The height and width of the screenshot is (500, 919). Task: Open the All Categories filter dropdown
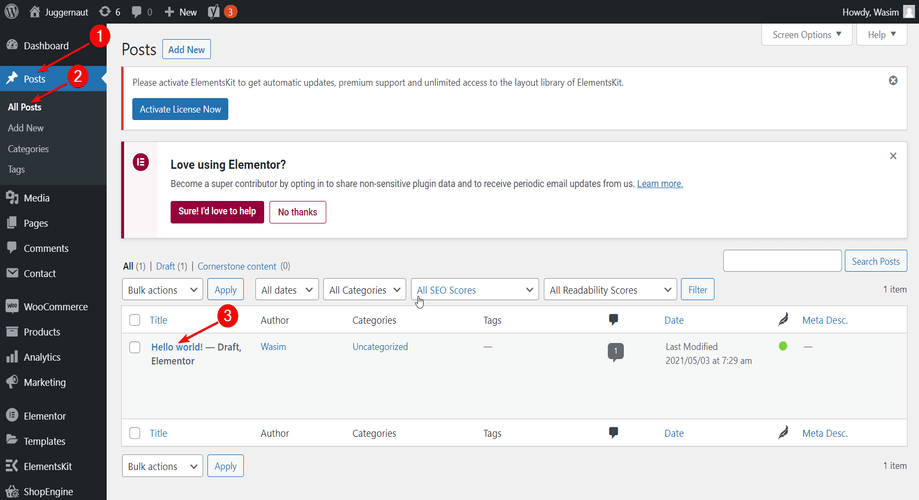point(365,290)
